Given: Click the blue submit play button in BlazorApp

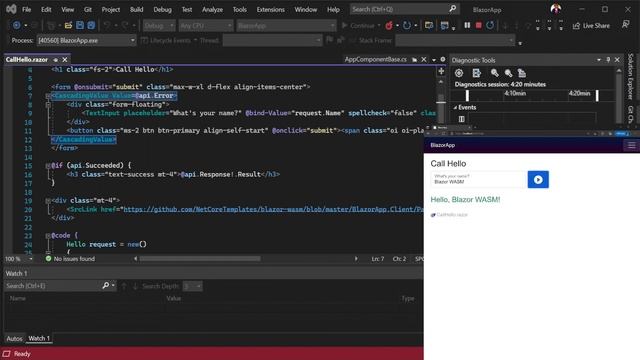Looking at the screenshot, I should pyautogui.click(x=538, y=180).
